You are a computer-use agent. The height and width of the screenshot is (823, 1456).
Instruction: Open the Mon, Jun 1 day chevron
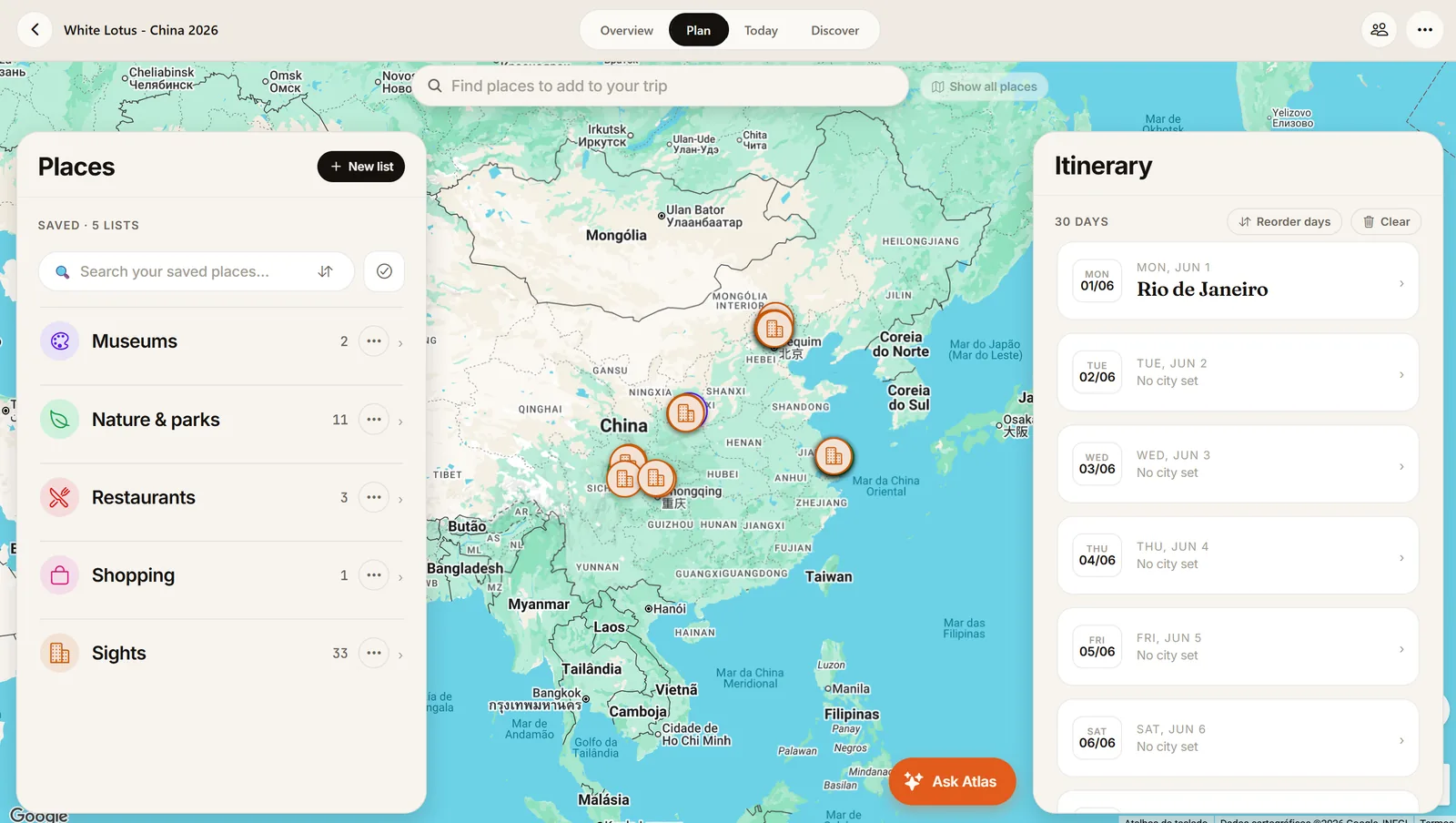tap(1401, 283)
